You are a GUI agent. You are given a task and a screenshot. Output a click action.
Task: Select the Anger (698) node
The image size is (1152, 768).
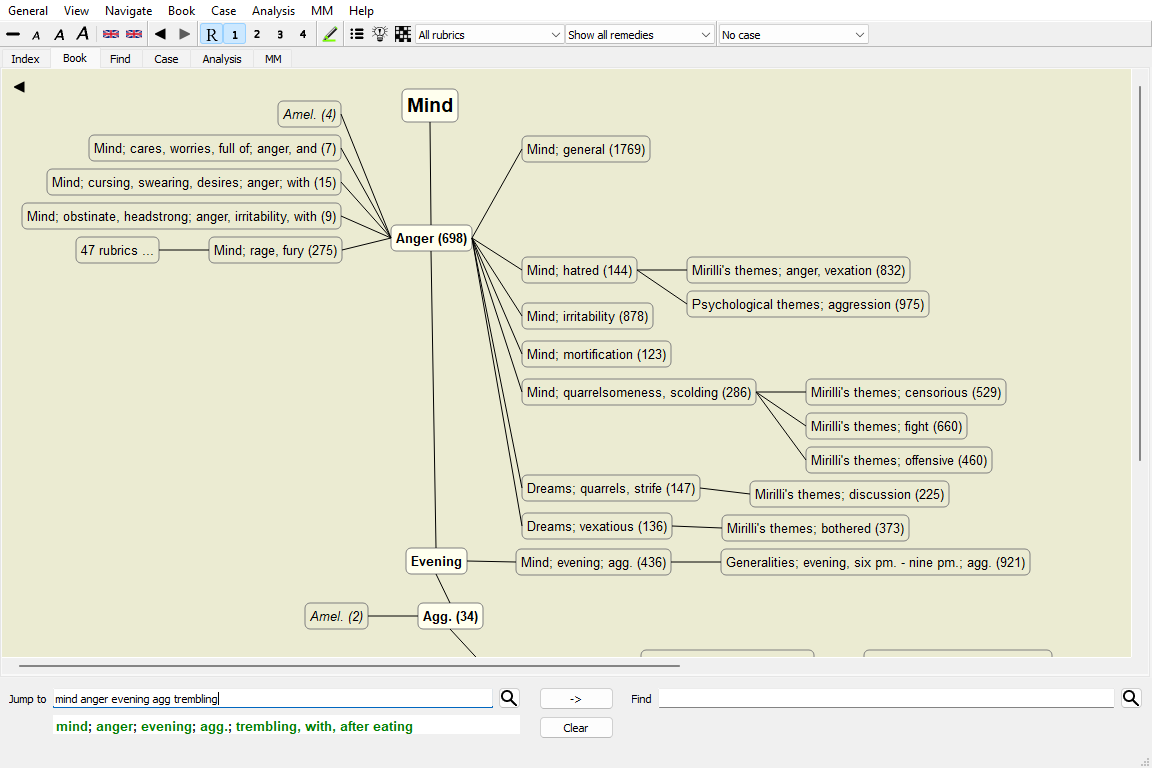tap(431, 238)
